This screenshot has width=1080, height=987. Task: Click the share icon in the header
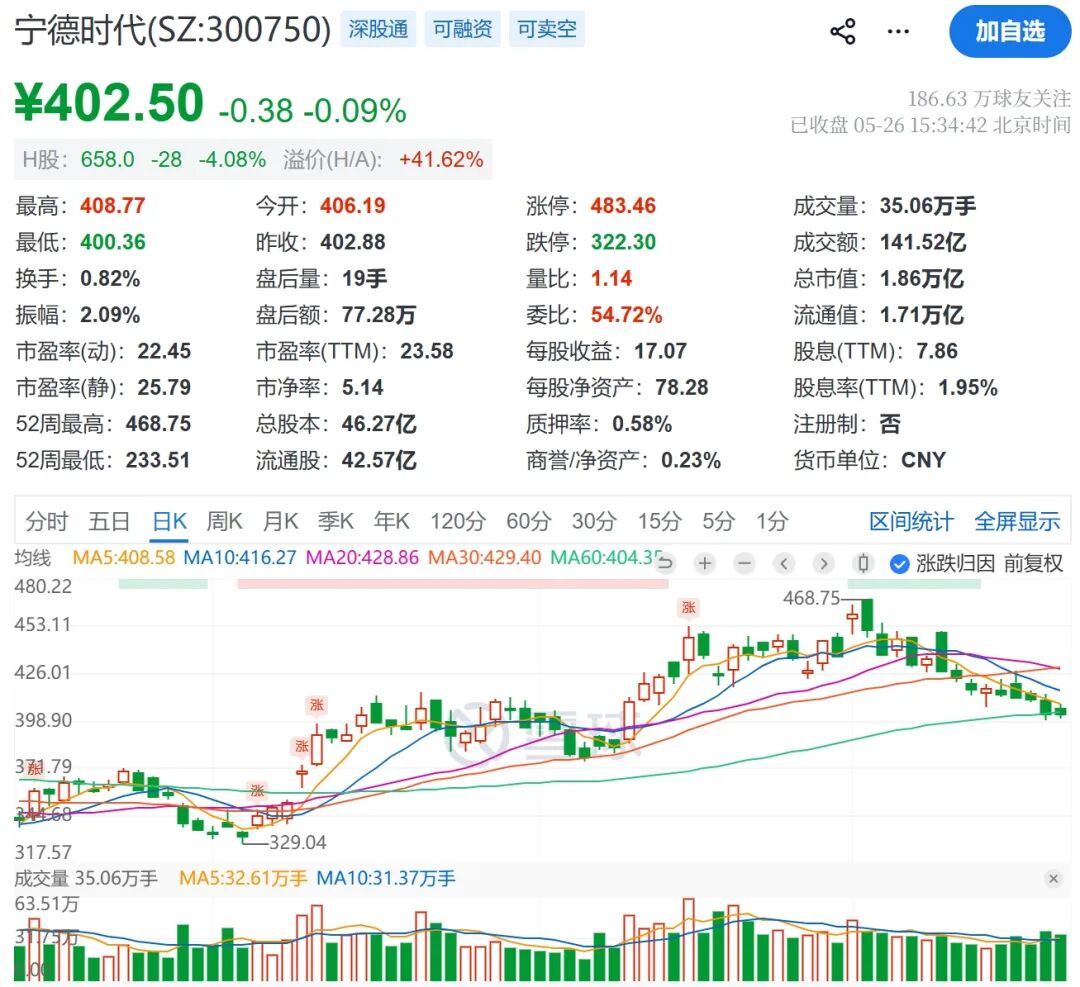[842, 32]
